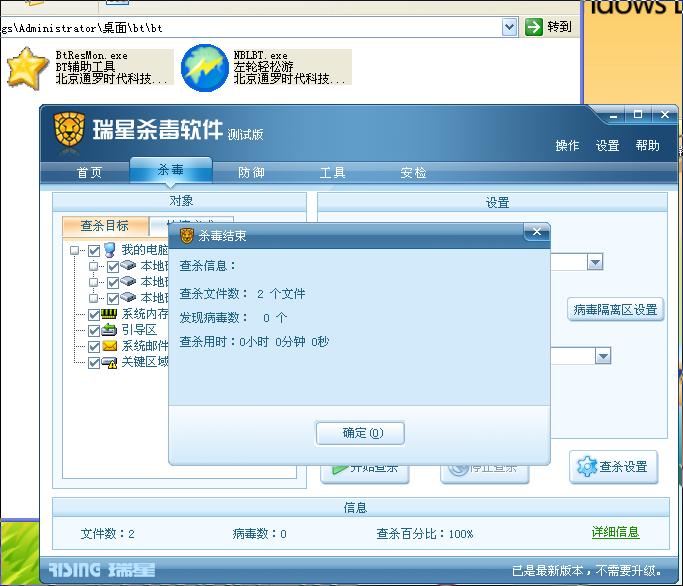
Task: Click the 查杀百分比：100% status text
Action: pos(425,534)
